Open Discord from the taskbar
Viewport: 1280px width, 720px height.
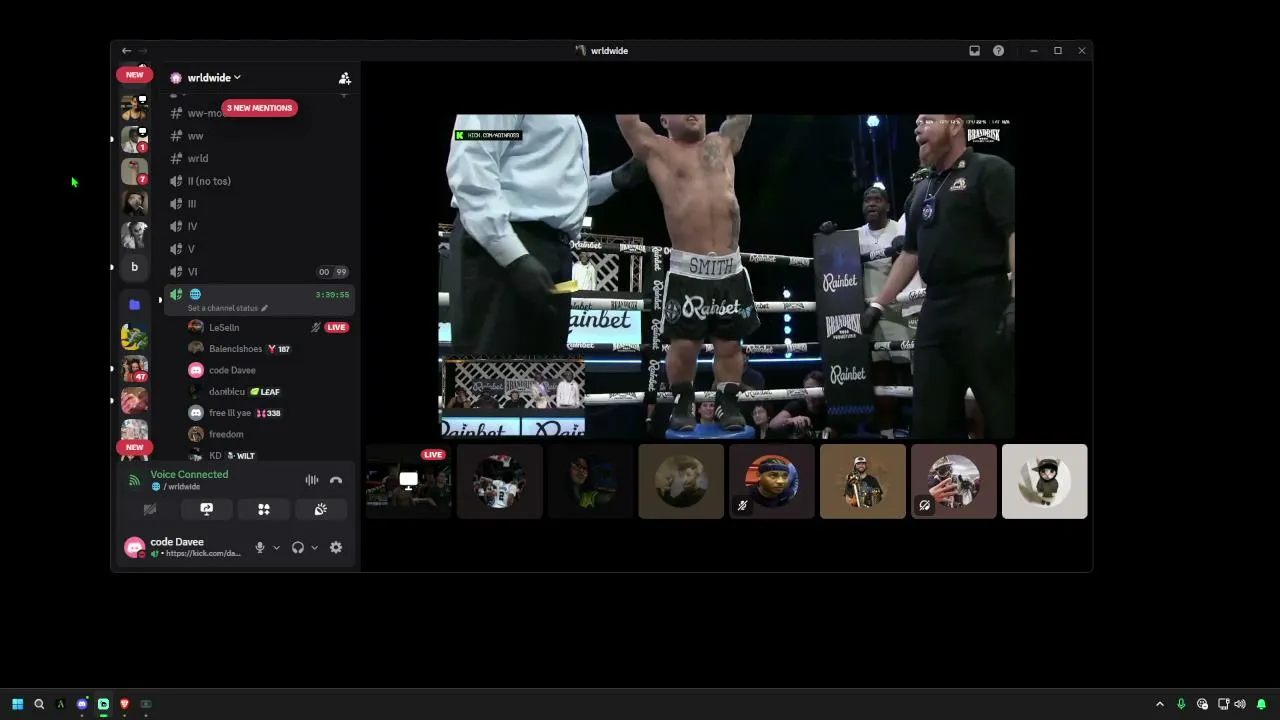(82, 704)
